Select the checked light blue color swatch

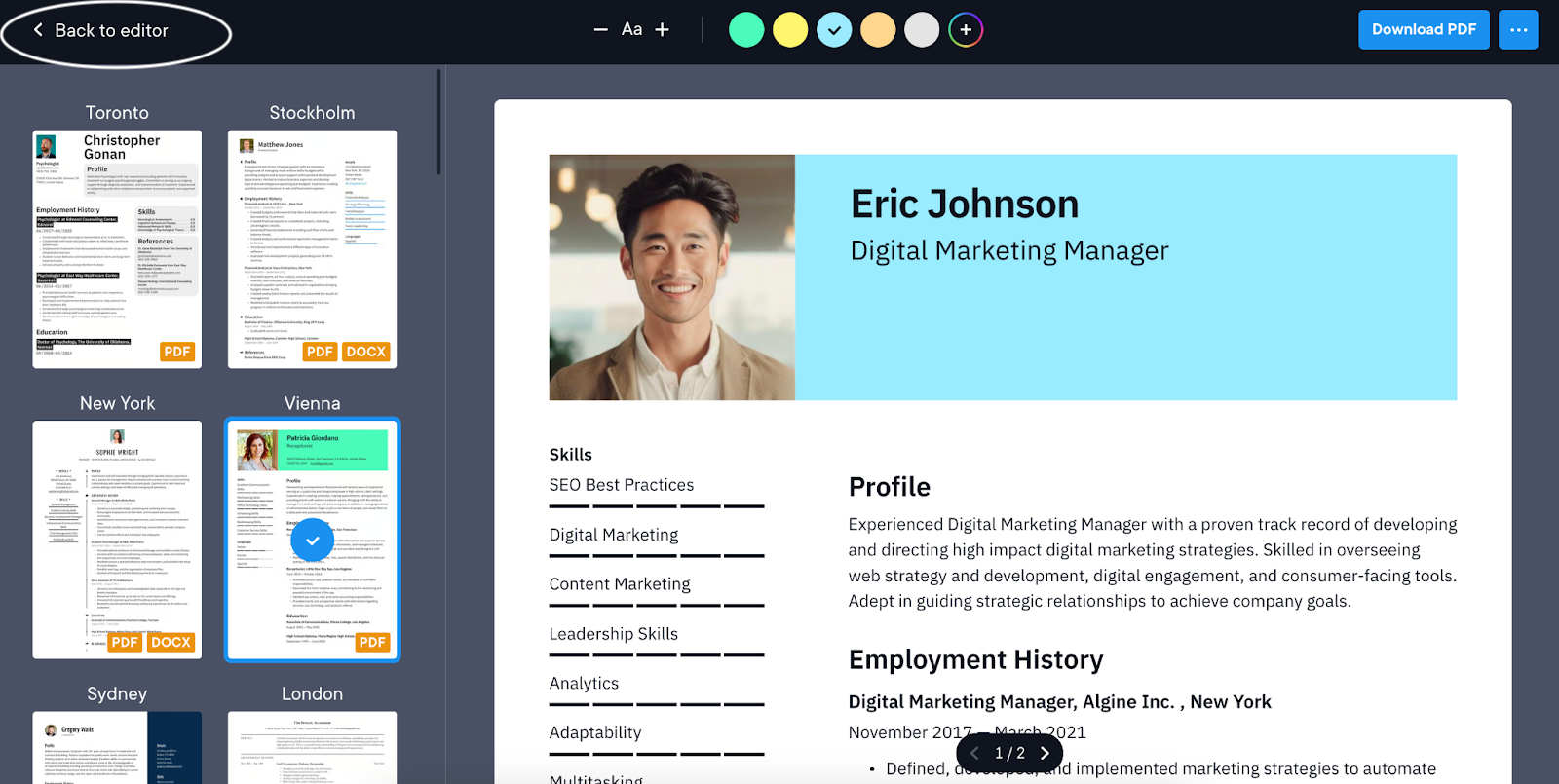click(x=834, y=30)
